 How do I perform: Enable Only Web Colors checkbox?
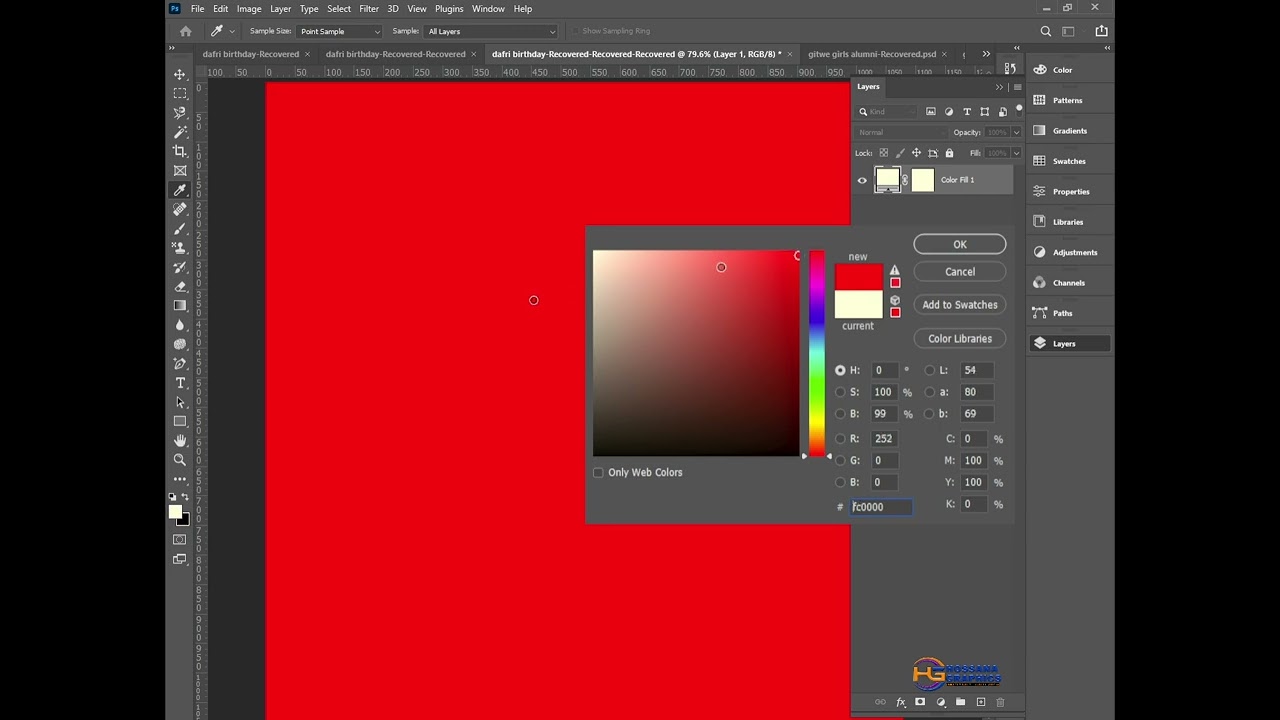(598, 472)
